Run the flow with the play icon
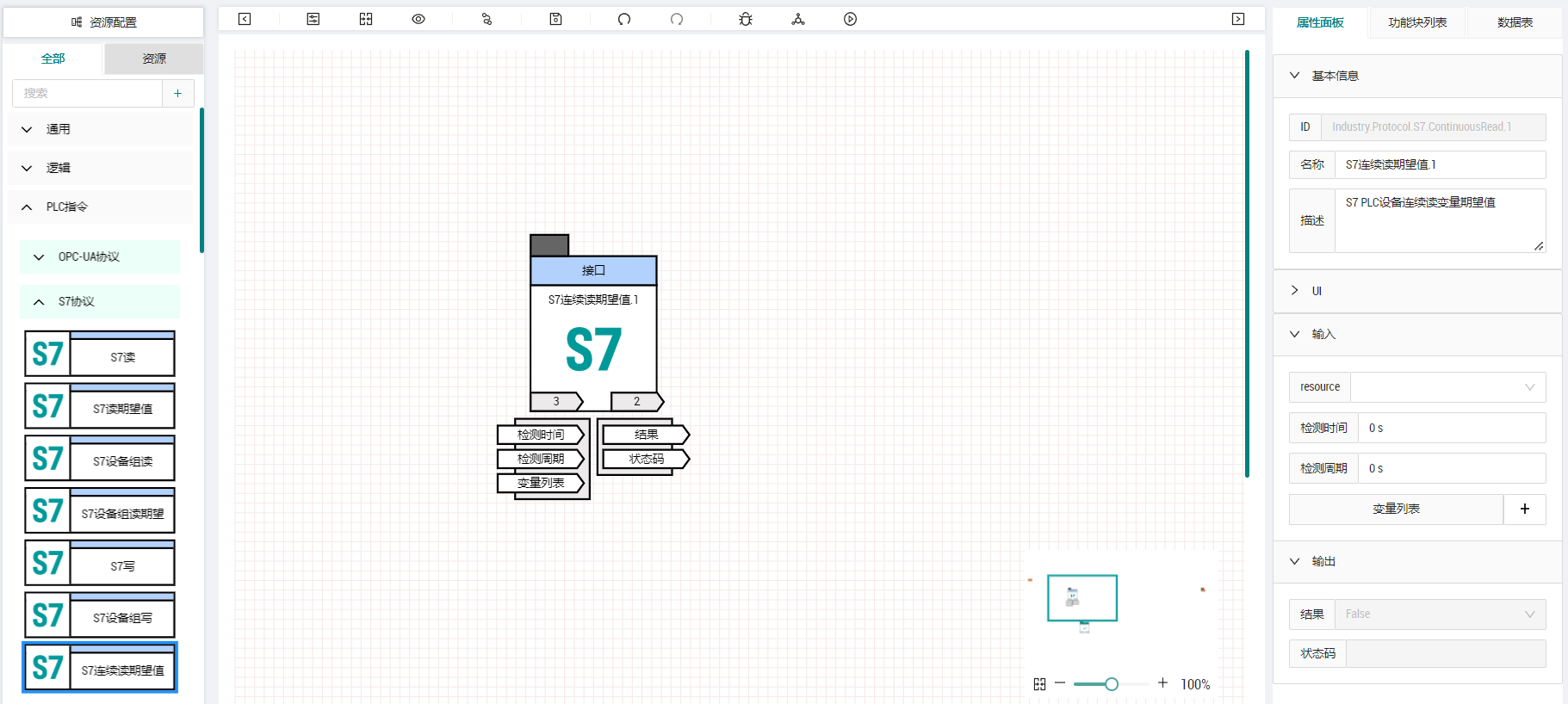Image resolution: width=1568 pixels, height=704 pixels. tap(850, 19)
